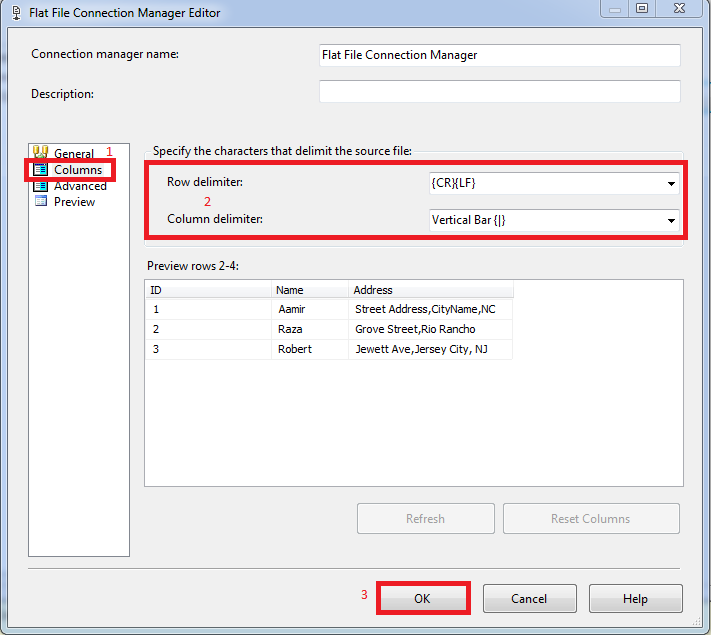Click the General page icon
The image size is (711, 635).
40,152
